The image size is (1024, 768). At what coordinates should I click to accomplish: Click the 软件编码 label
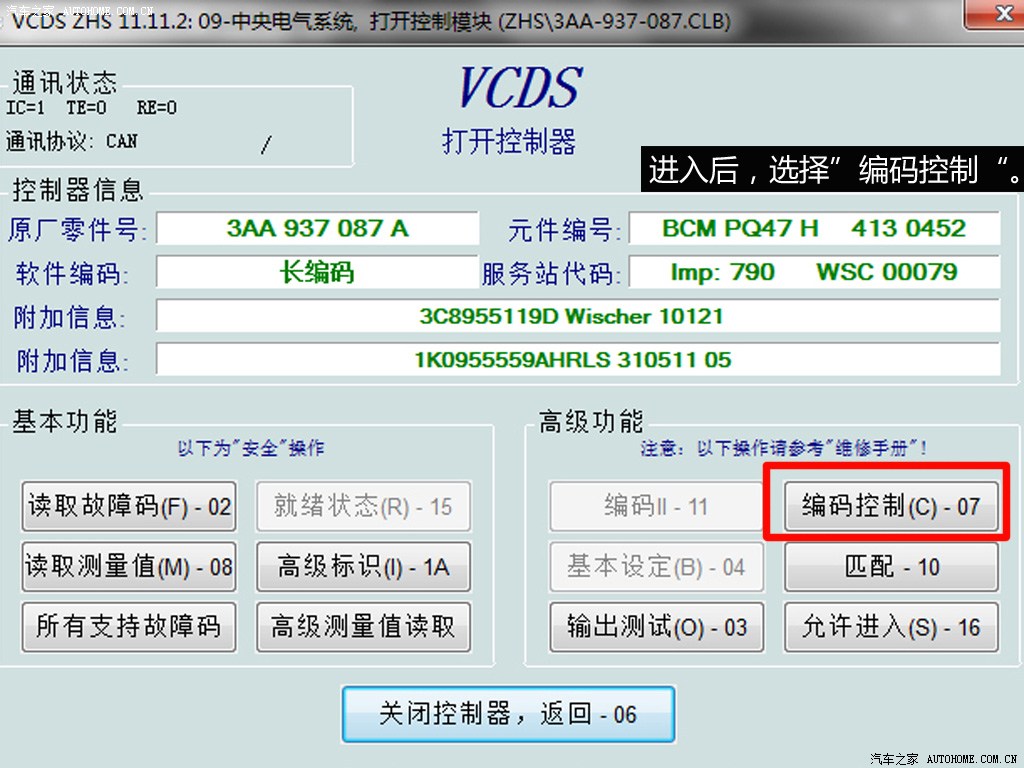pos(72,274)
